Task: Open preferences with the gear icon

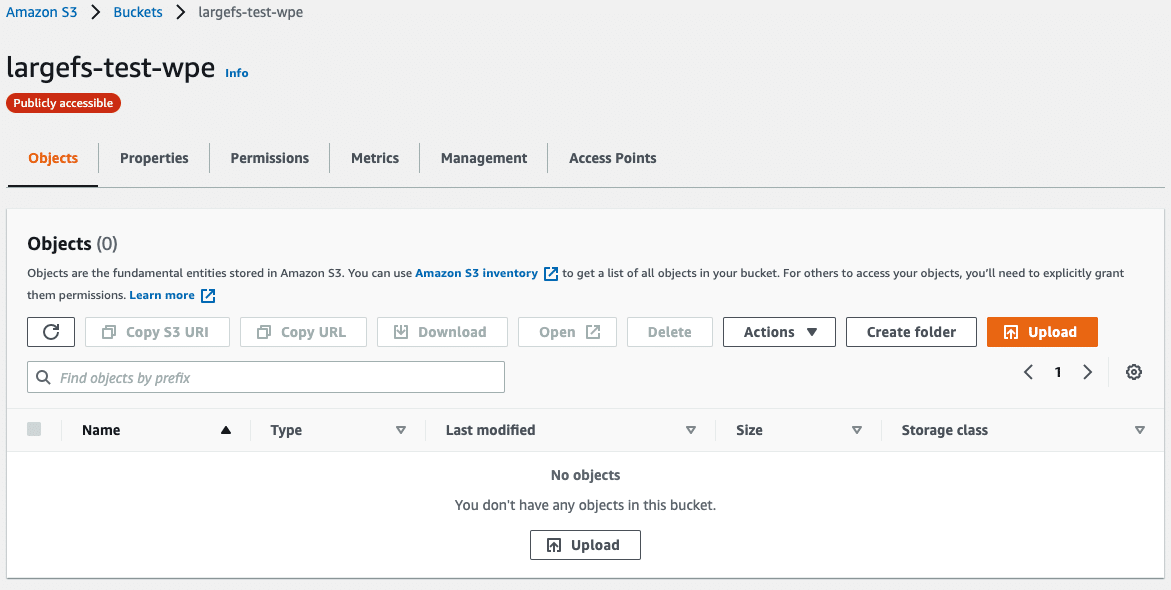Action: point(1133,372)
